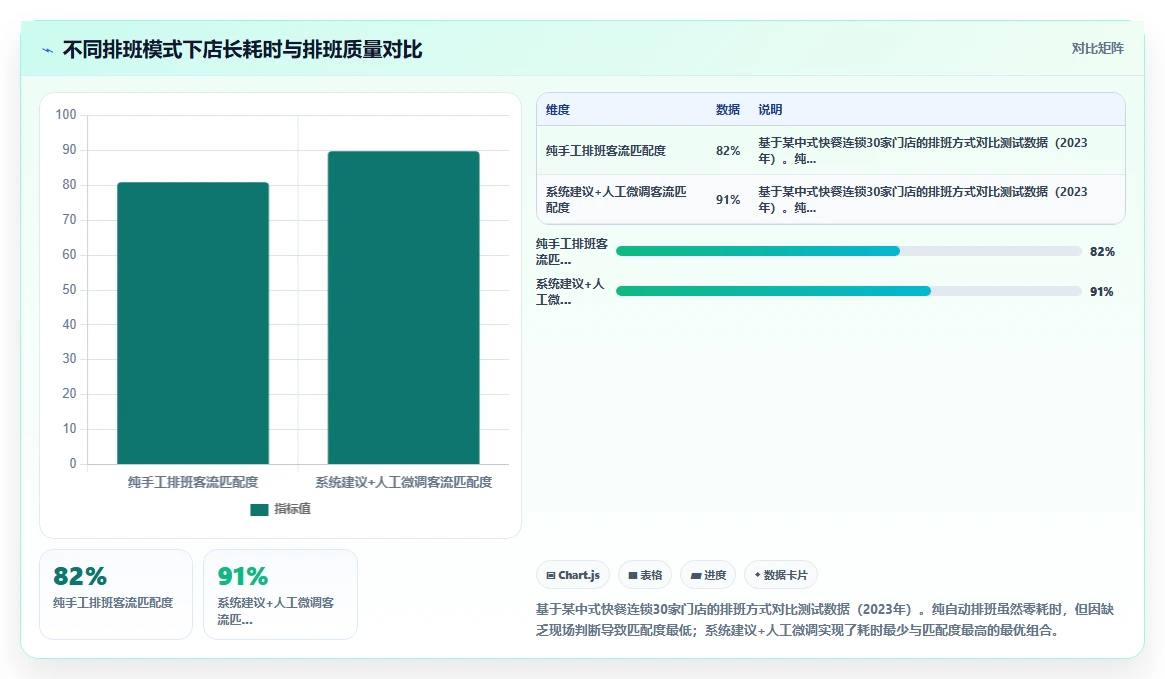Click the 维度 column header

(x=558, y=109)
